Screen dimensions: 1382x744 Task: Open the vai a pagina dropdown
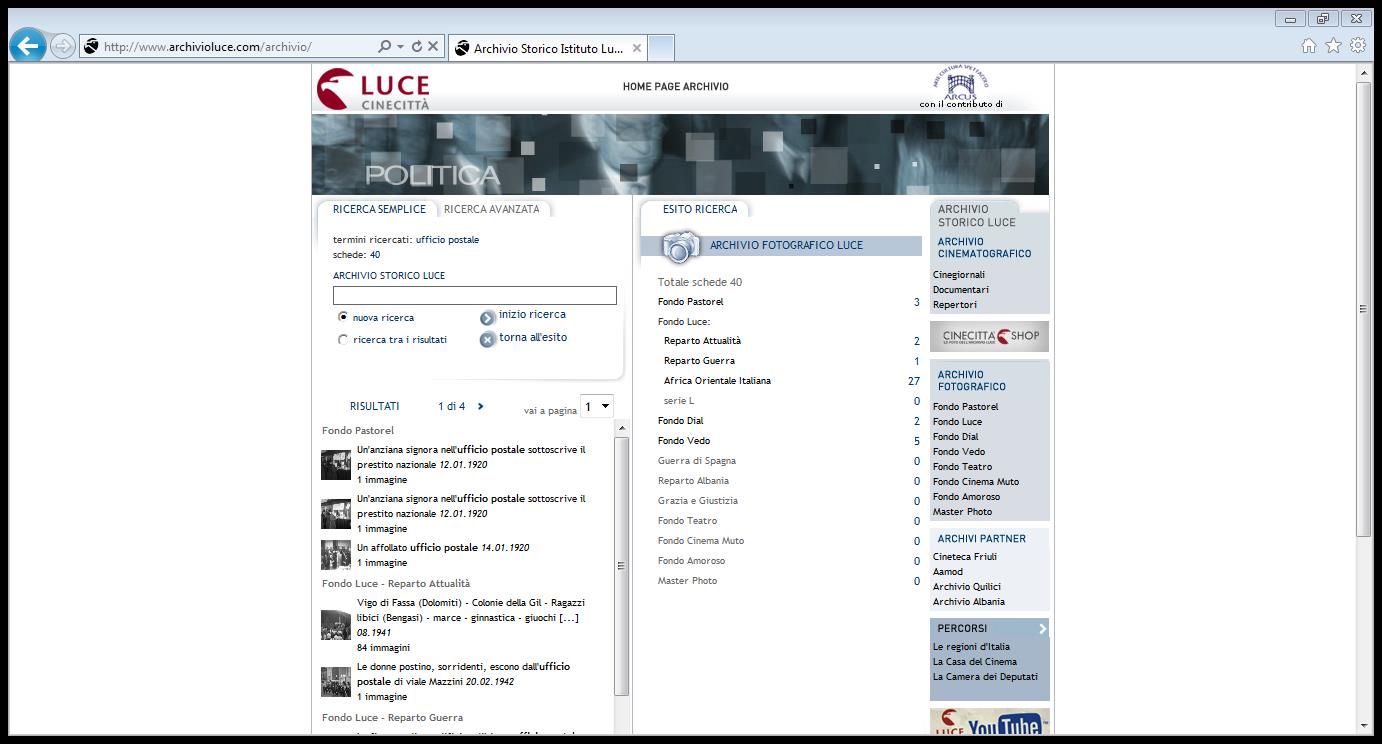tap(597, 407)
